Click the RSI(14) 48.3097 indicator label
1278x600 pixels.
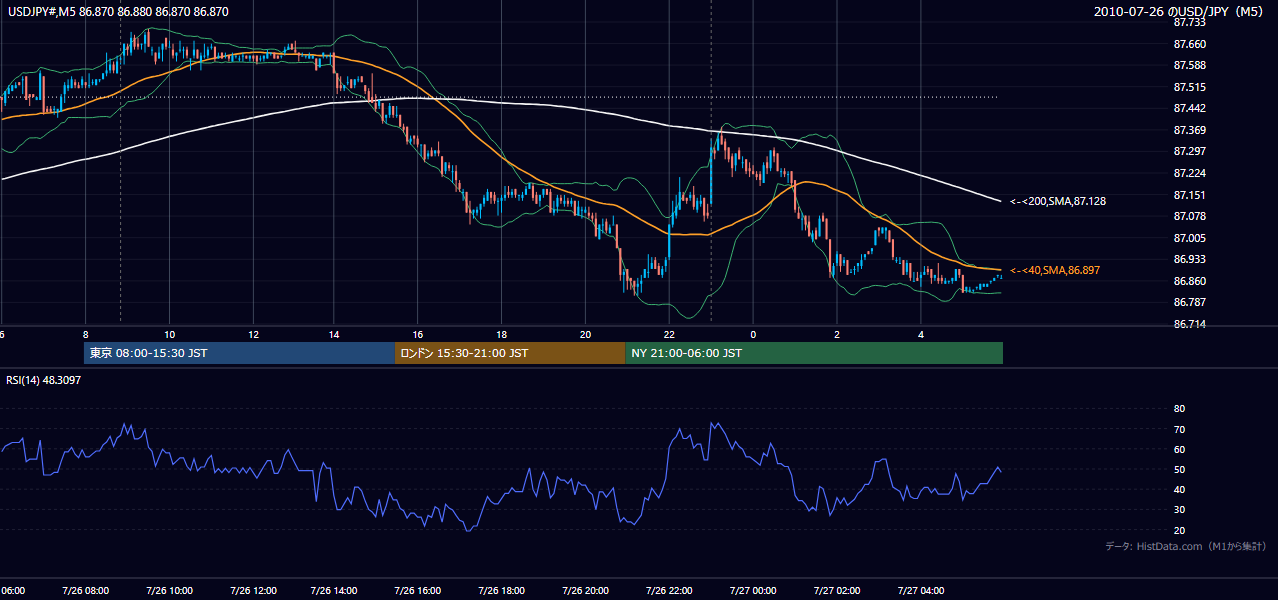[44, 380]
